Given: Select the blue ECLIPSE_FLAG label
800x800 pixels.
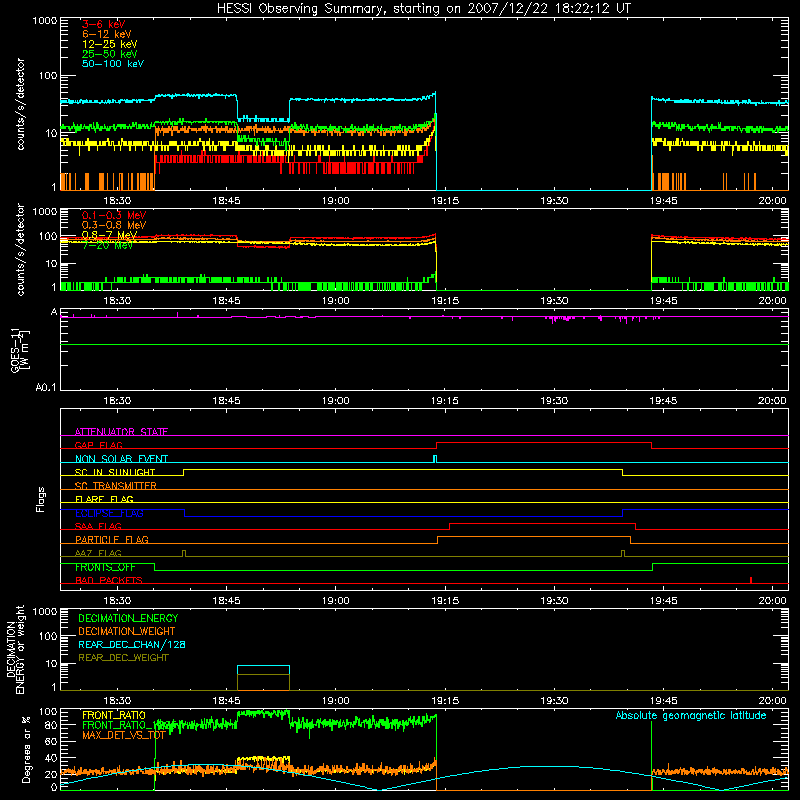Looking at the screenshot, I should 109,513.
